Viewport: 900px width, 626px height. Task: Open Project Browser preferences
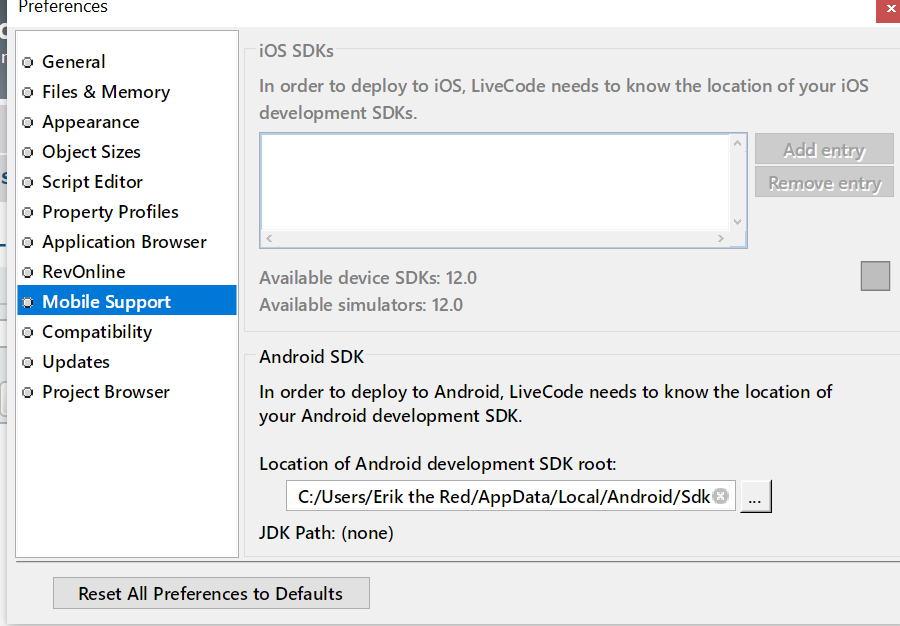106,392
